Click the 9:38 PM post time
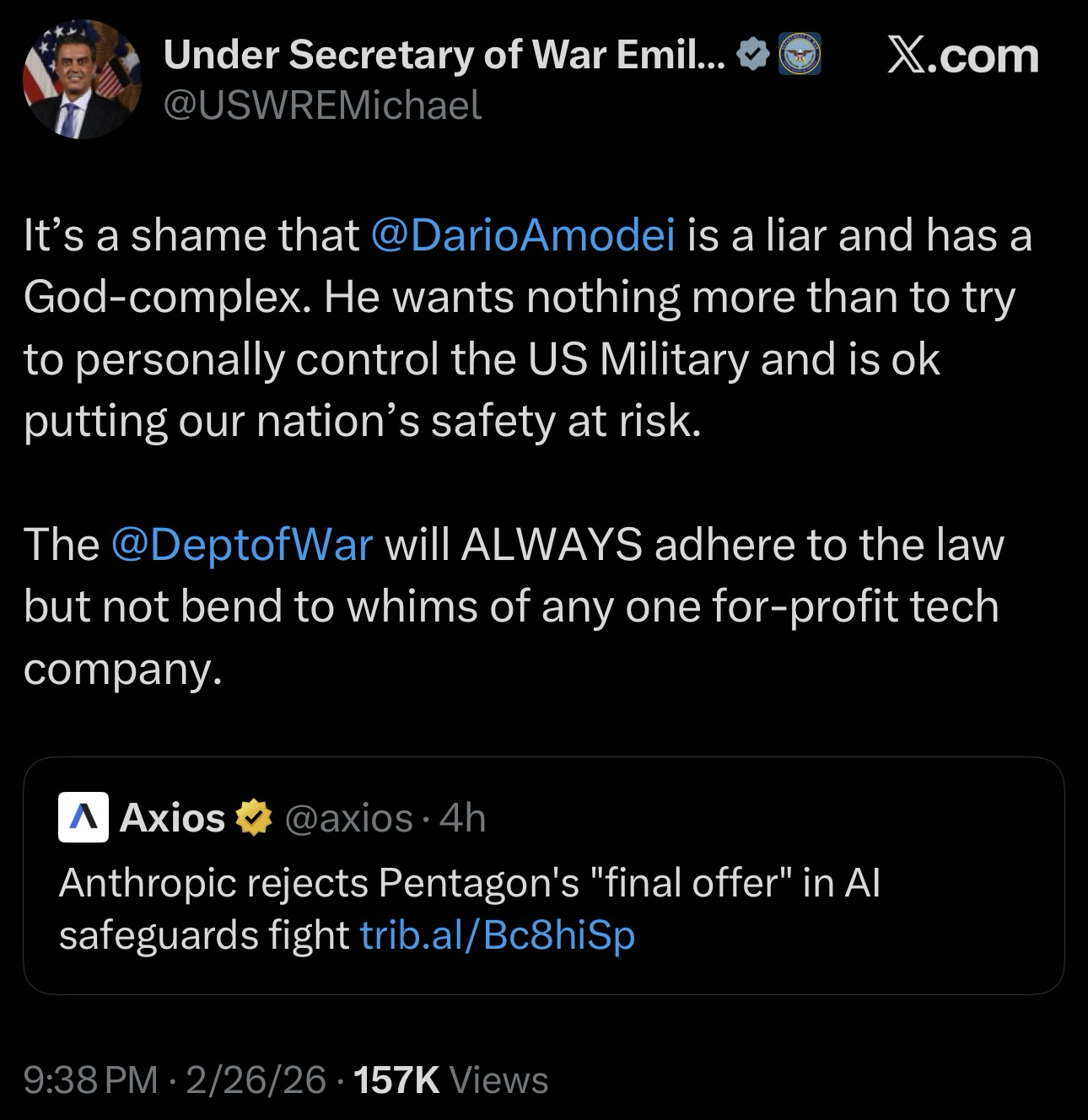This screenshot has width=1088, height=1120. 90,1079
